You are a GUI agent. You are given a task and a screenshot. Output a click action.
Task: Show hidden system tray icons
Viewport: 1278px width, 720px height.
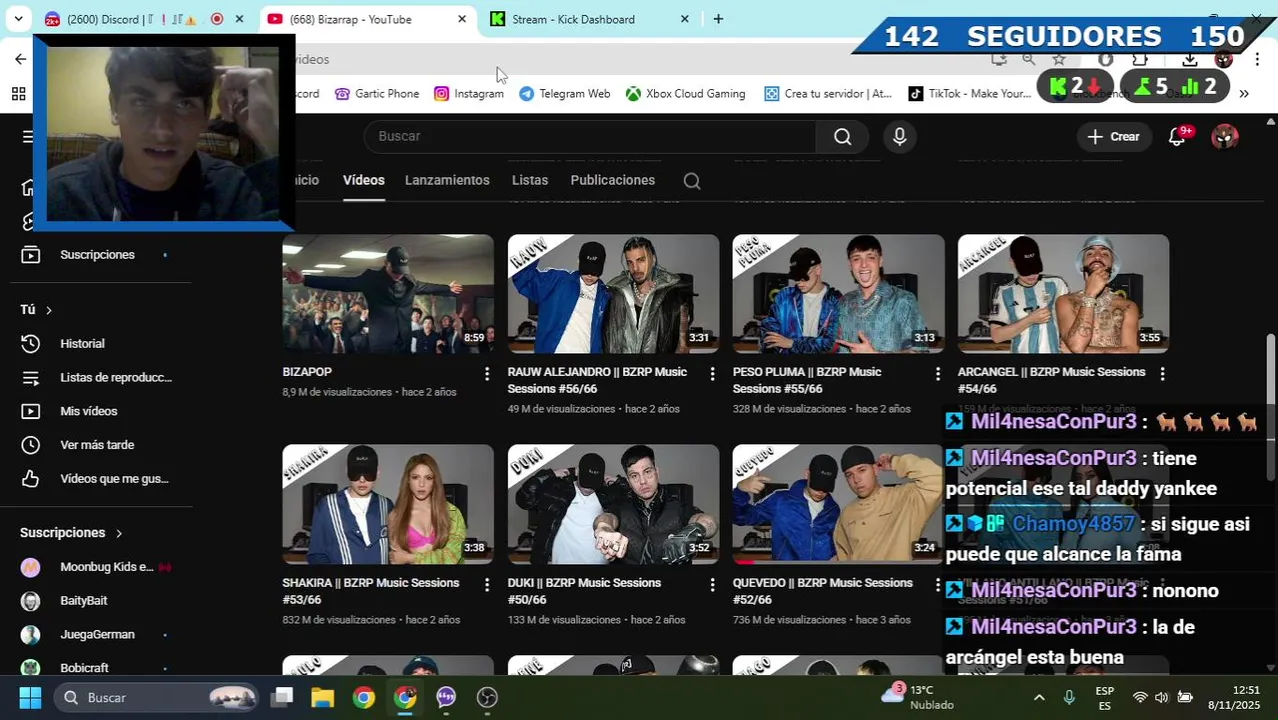(1038, 697)
